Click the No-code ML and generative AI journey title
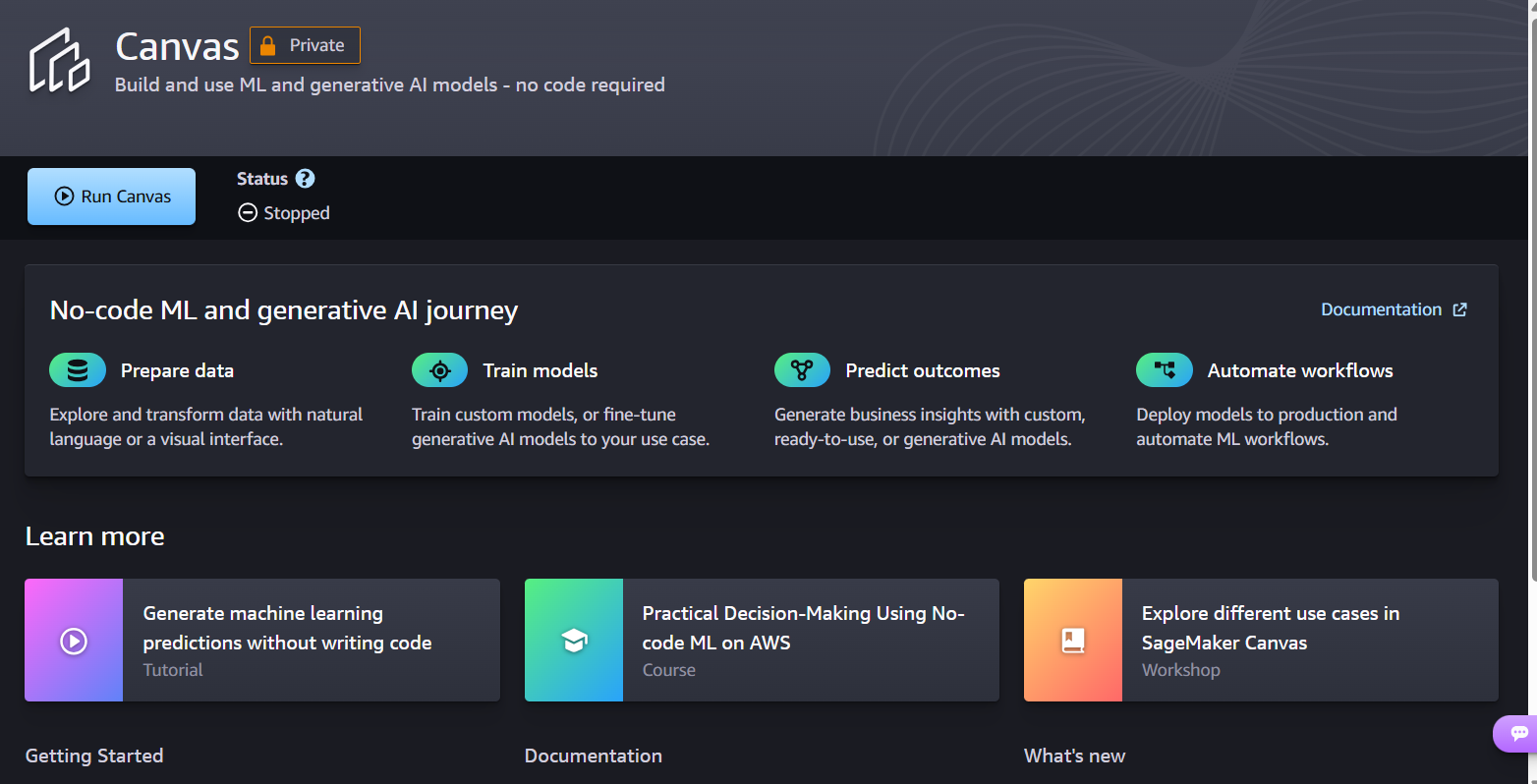Screen dimensions: 1537x784 [x=284, y=310]
